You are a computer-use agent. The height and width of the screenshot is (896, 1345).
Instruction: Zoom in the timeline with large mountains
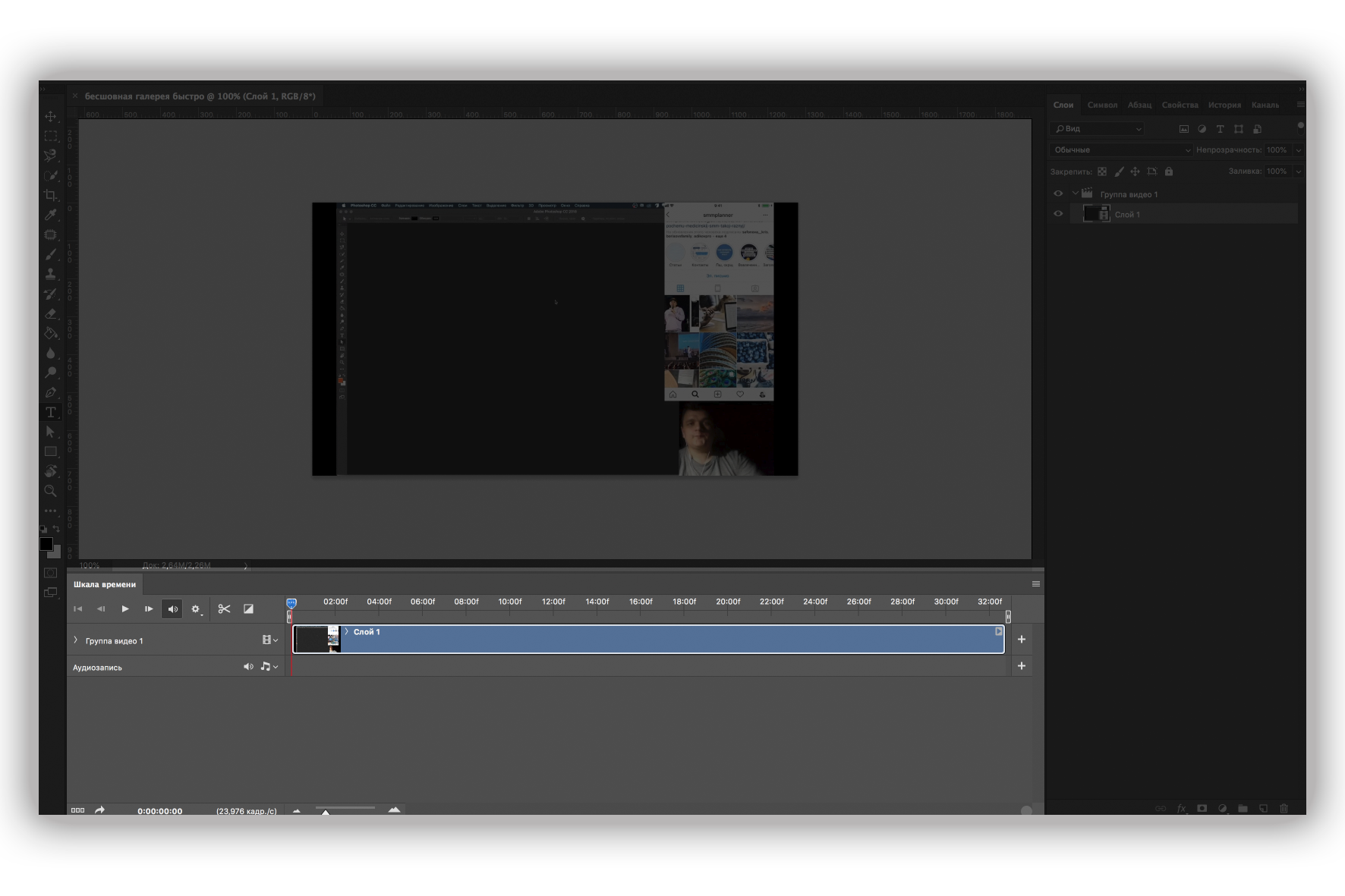(394, 810)
